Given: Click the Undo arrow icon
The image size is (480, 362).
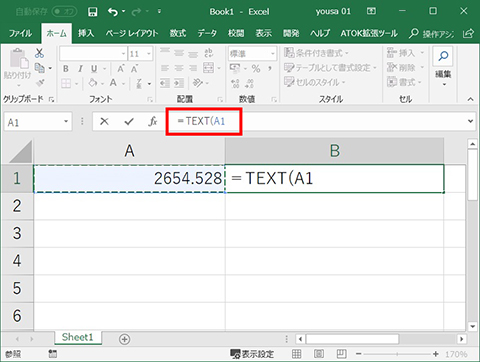Looking at the screenshot, I should [113, 12].
